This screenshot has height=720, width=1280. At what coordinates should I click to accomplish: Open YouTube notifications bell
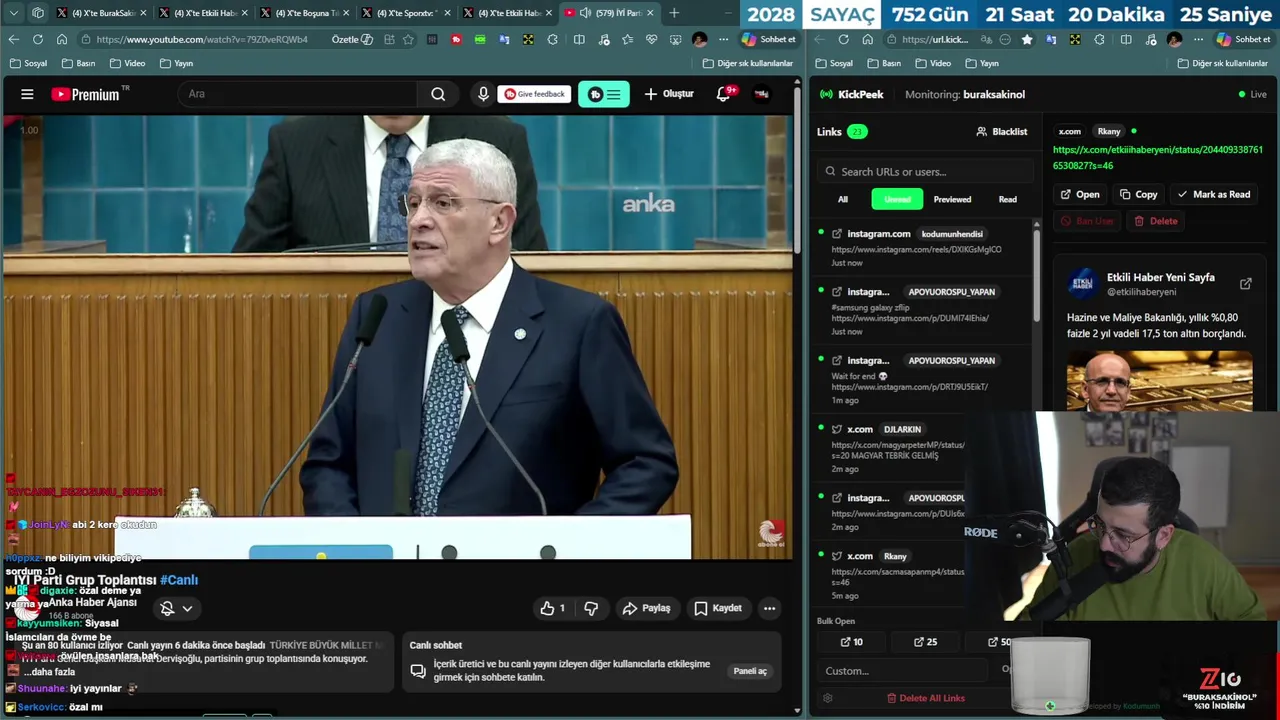(724, 94)
